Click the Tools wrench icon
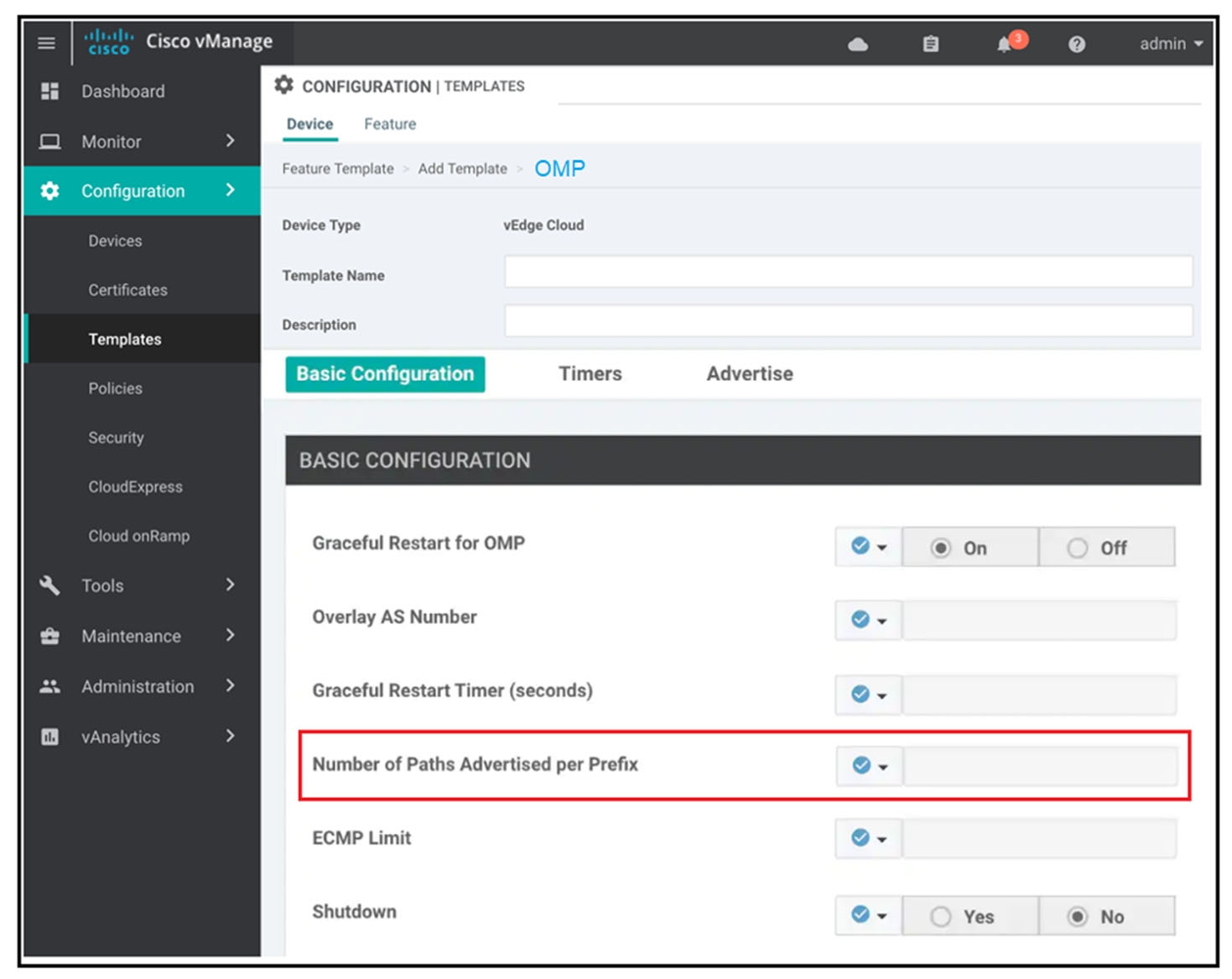 pyautogui.click(x=50, y=586)
